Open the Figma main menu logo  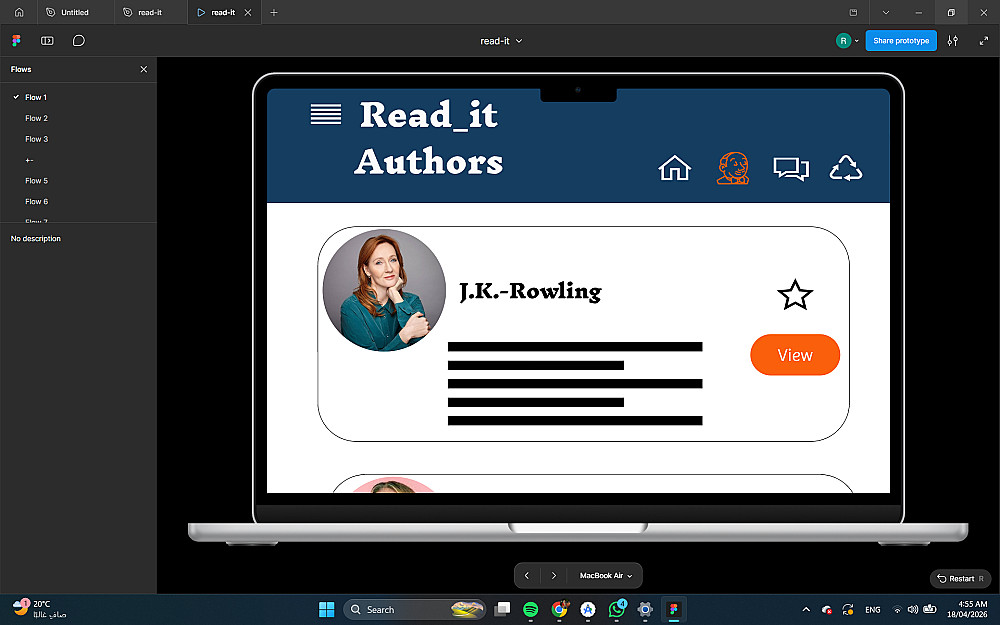coord(17,41)
